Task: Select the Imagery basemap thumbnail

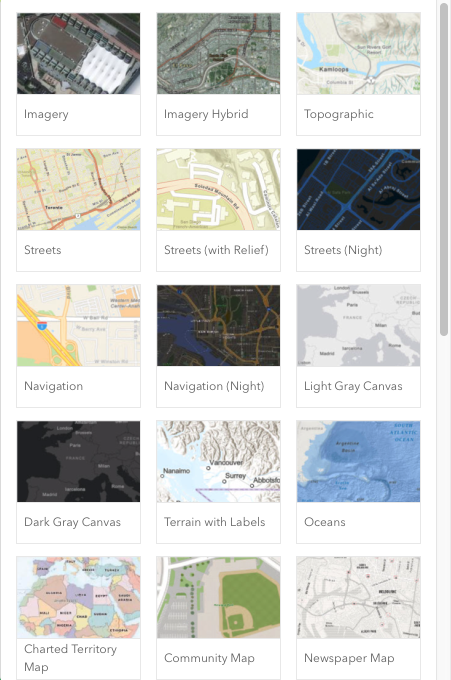Action: coord(78,54)
